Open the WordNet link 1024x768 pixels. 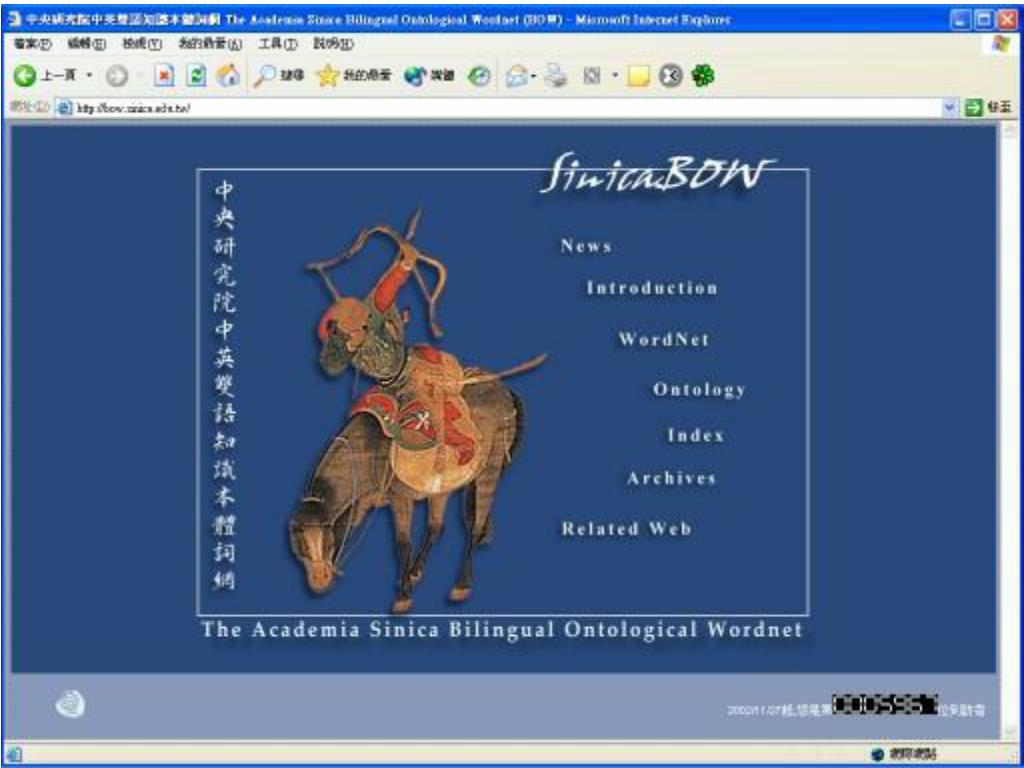[664, 339]
